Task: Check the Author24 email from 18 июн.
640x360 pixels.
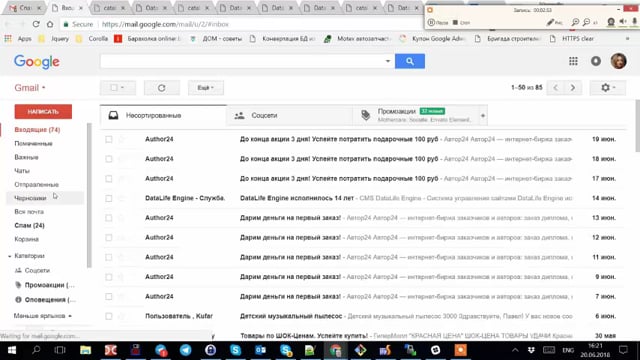Action: (109, 159)
